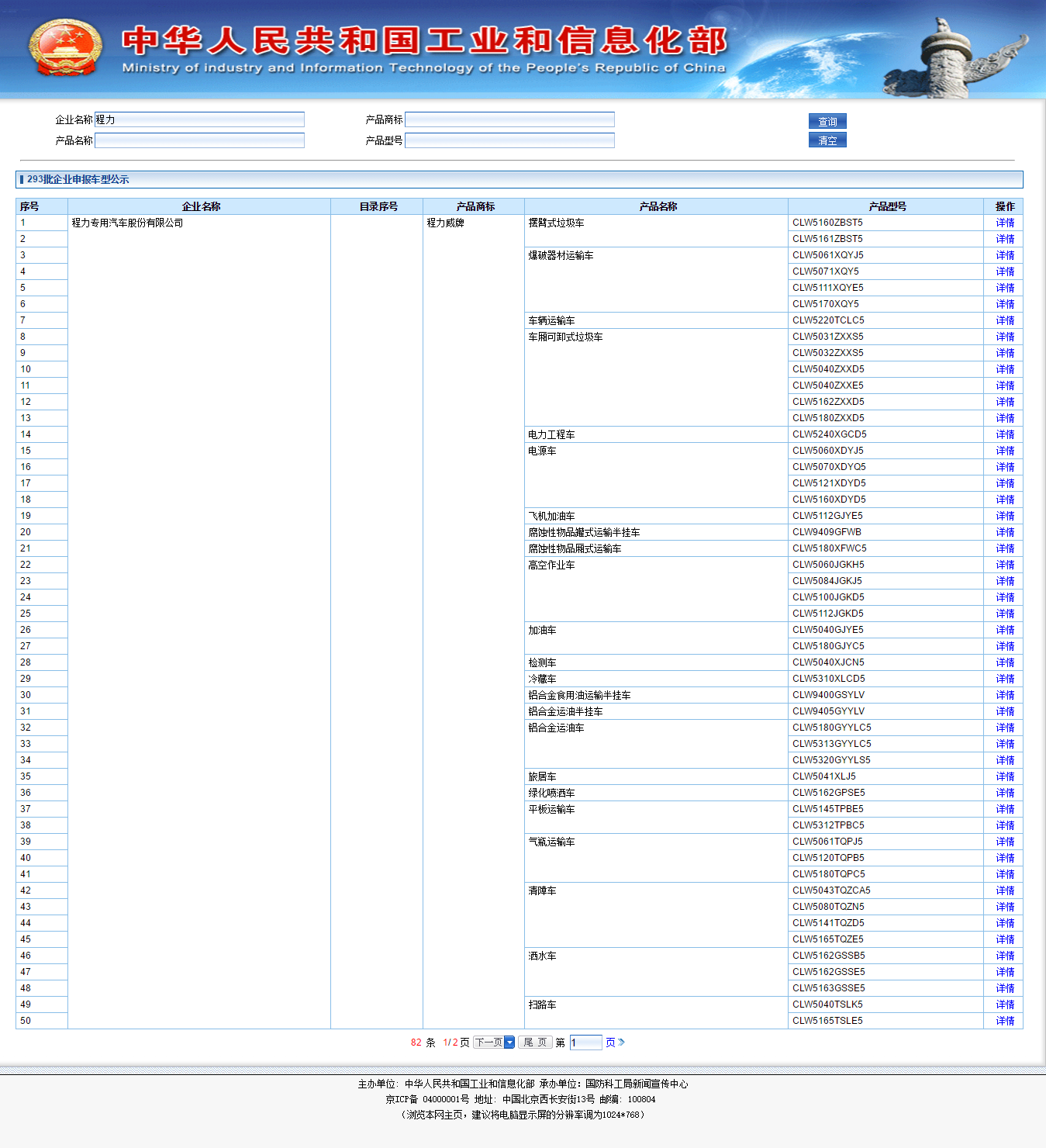Viewport: 1046px width, 1148px height.
Task: Select product name 腐蚀性物品罐式运输半挂车
Action: click(584, 532)
